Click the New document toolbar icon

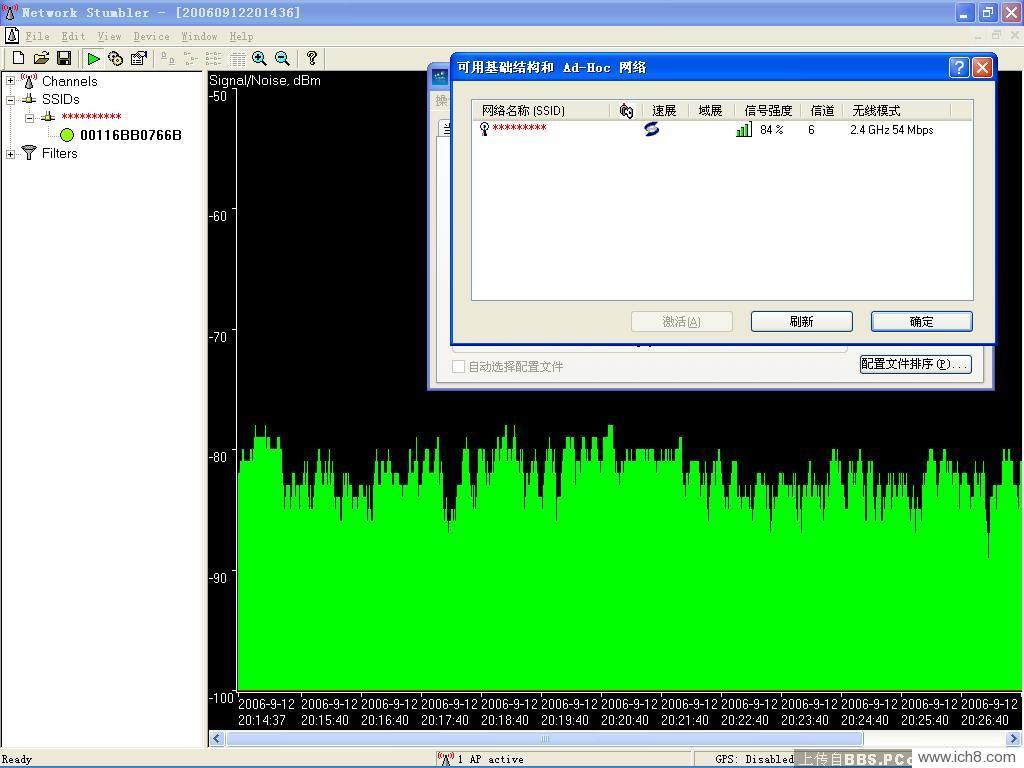18,59
